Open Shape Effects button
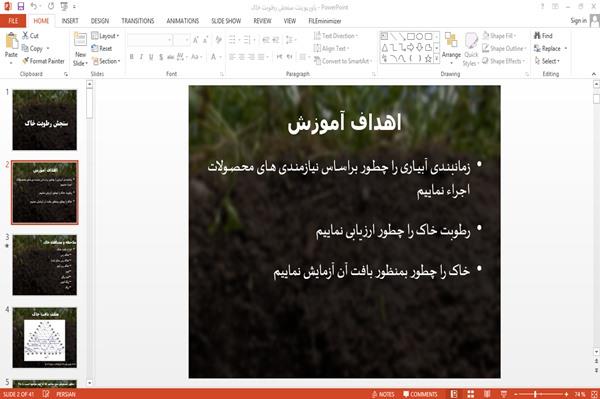 click(x=503, y=61)
